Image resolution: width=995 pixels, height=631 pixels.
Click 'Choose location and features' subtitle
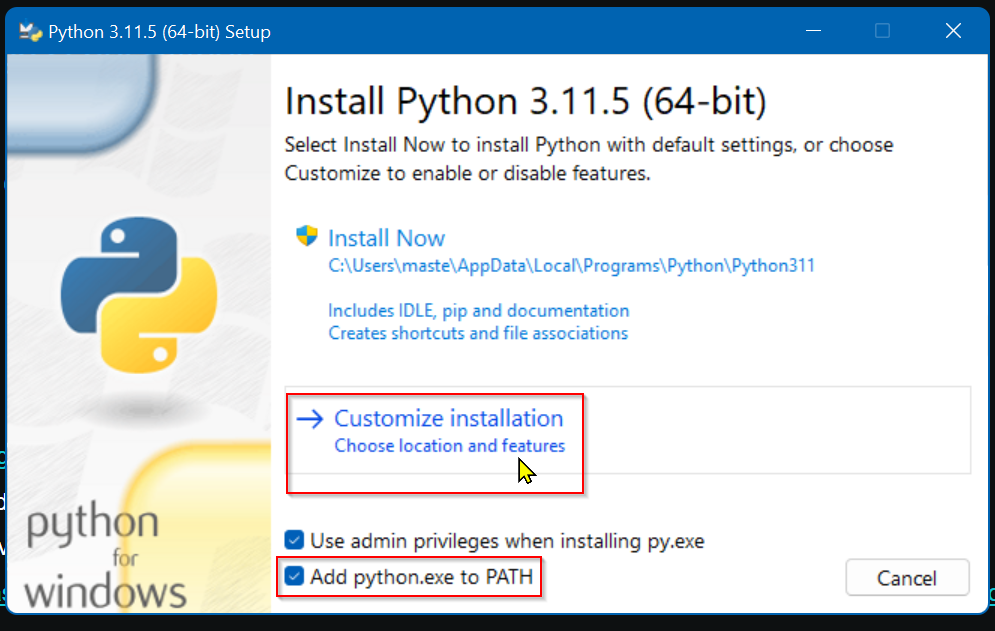[x=449, y=446]
